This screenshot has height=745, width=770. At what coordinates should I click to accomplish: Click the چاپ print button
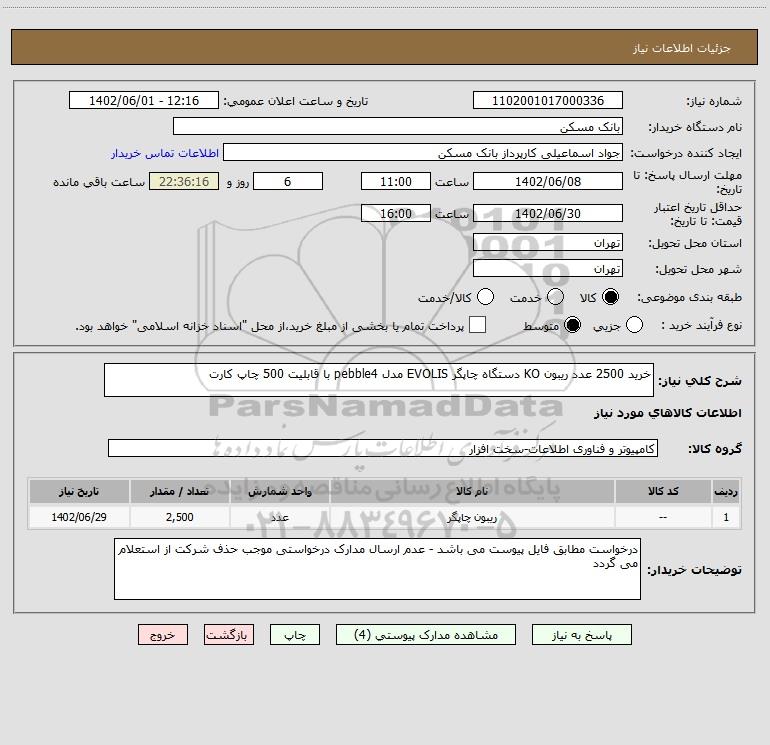coord(295,635)
